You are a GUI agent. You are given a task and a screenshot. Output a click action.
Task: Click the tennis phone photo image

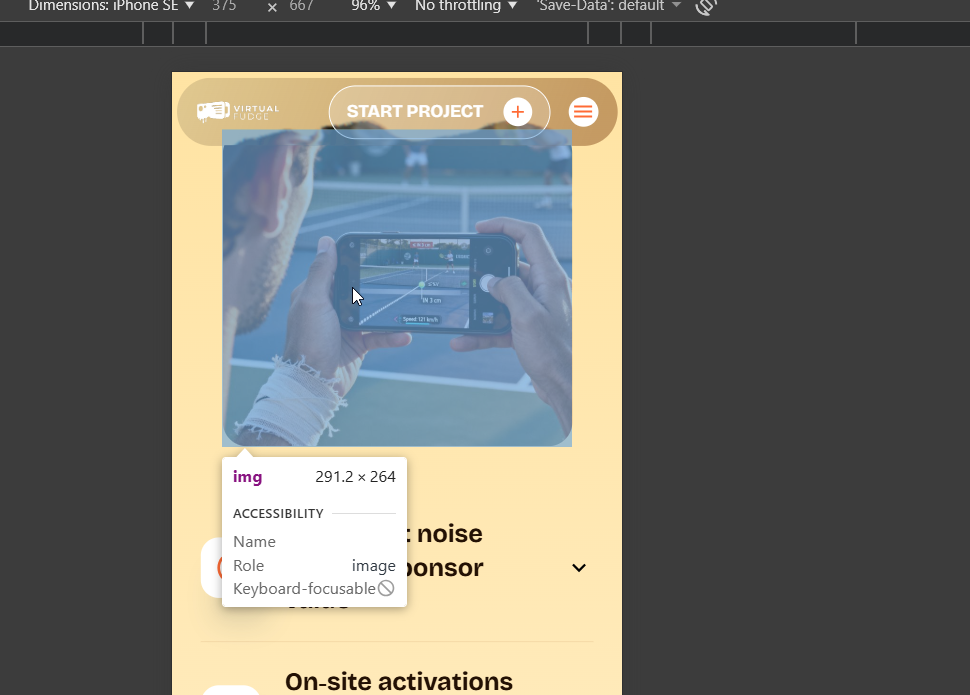pyautogui.click(x=397, y=288)
